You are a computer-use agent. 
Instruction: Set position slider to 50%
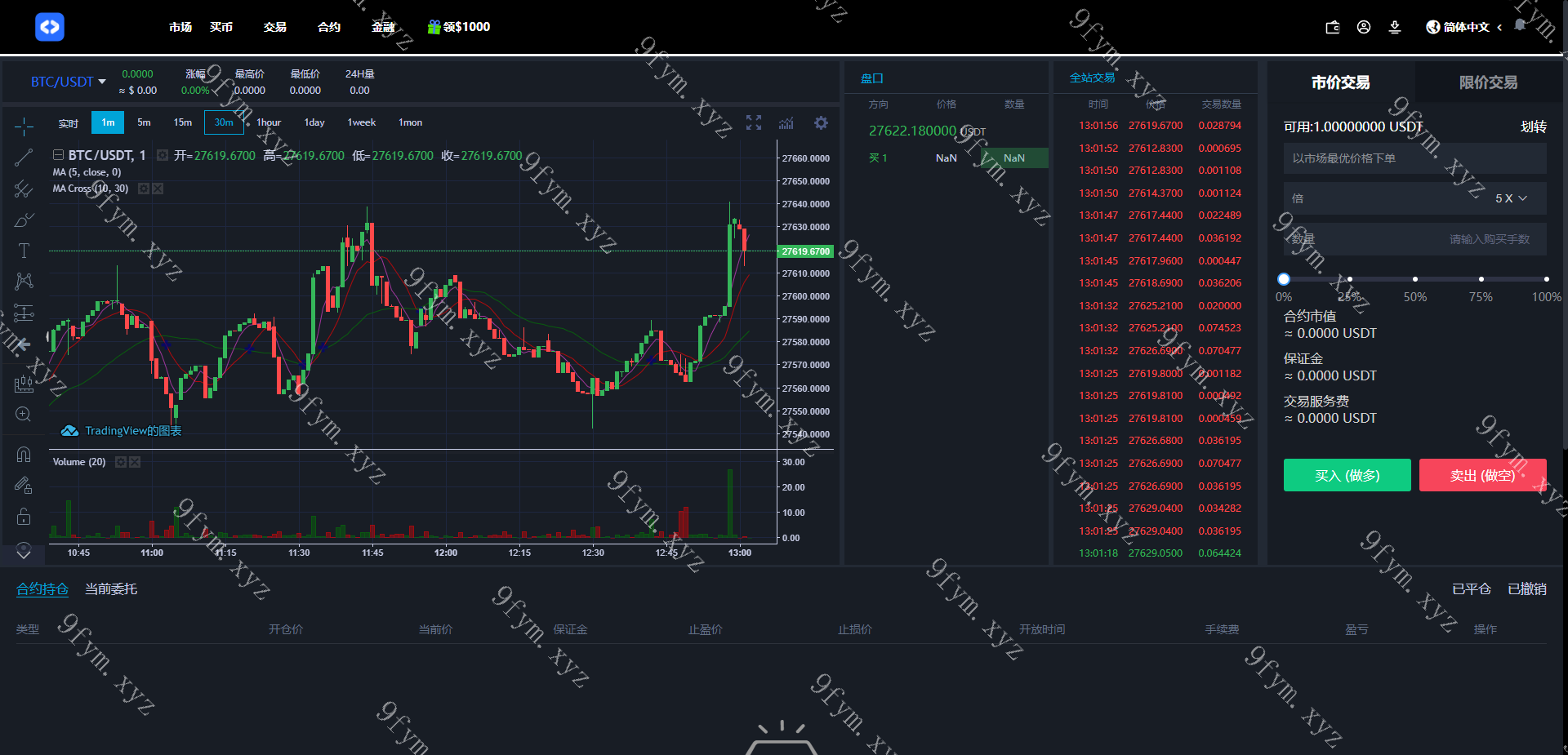pyautogui.click(x=1415, y=279)
